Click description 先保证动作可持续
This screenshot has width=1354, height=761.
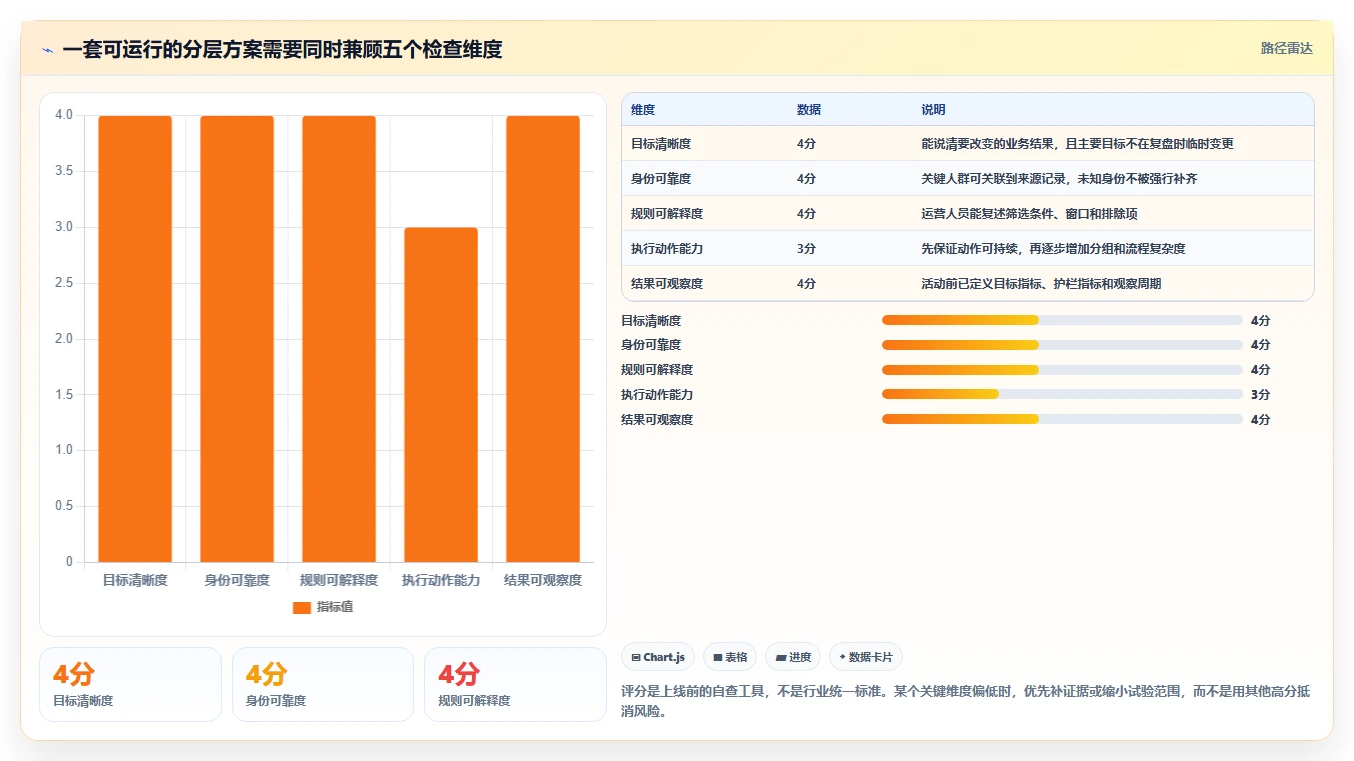(x=1053, y=249)
